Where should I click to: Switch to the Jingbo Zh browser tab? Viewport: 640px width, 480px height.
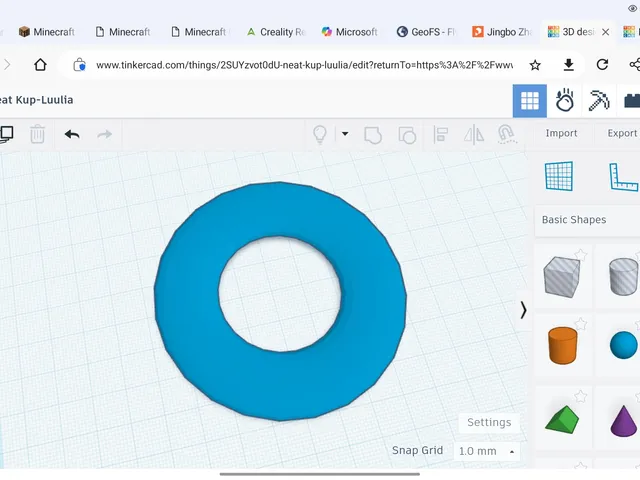(x=502, y=32)
